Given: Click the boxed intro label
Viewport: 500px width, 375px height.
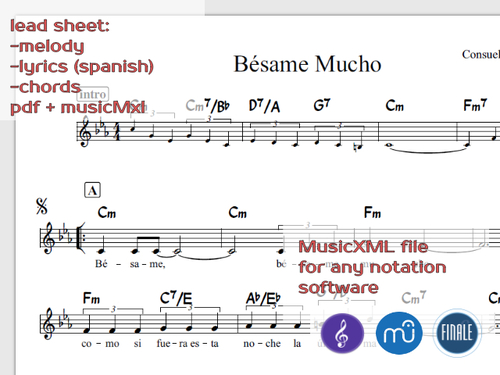Looking at the screenshot, I should click(x=93, y=94).
